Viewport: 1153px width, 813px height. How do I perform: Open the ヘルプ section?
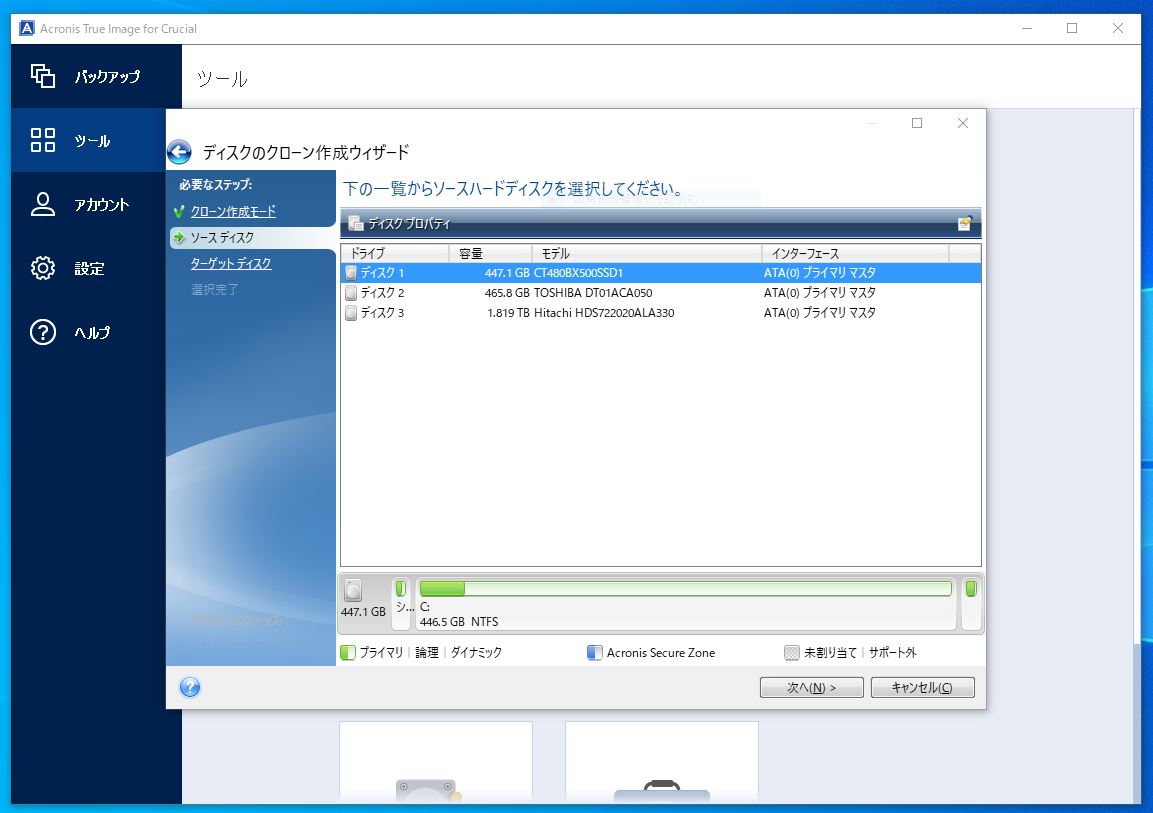pos(88,332)
